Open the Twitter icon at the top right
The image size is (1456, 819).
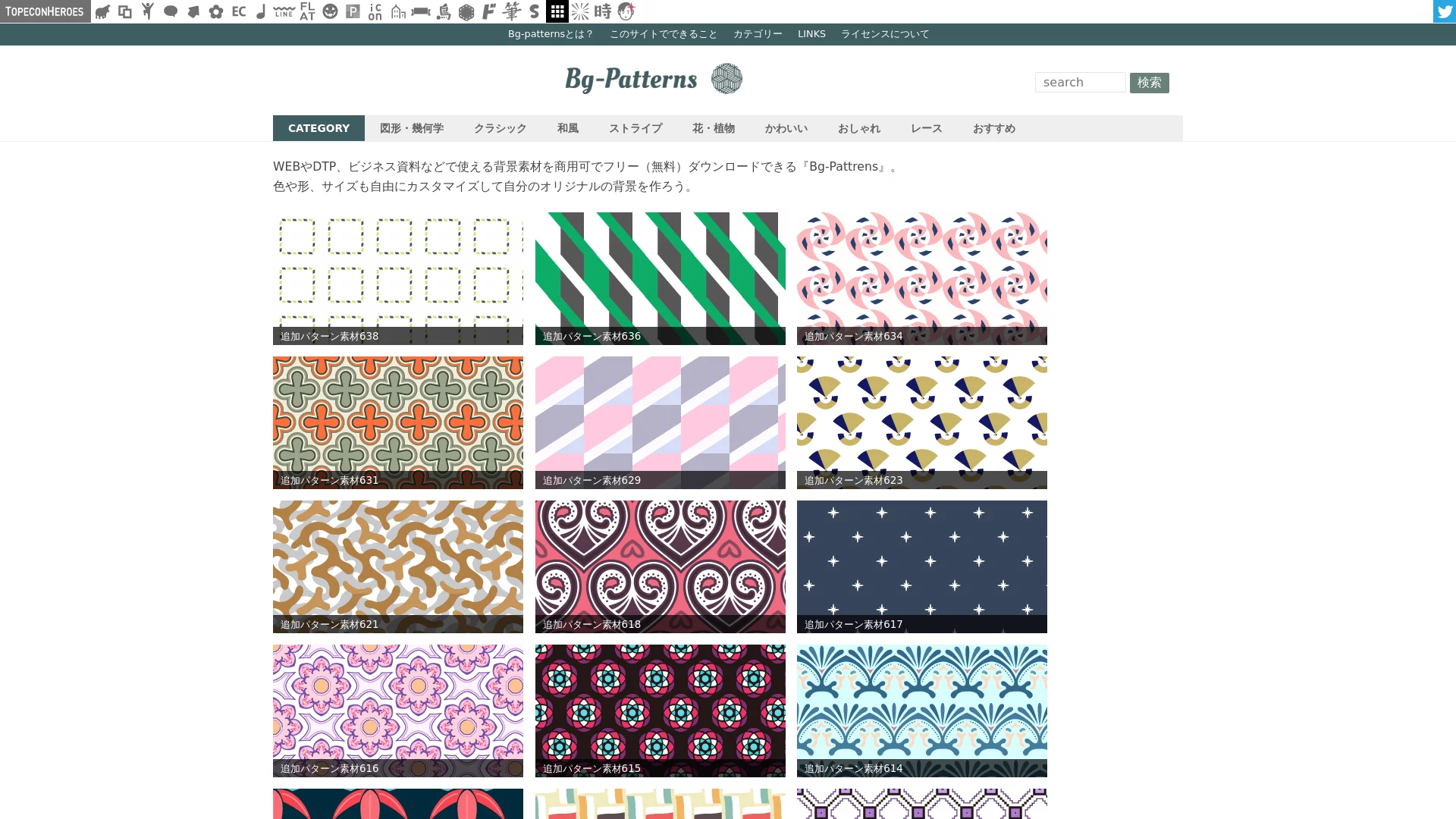coord(1444,11)
